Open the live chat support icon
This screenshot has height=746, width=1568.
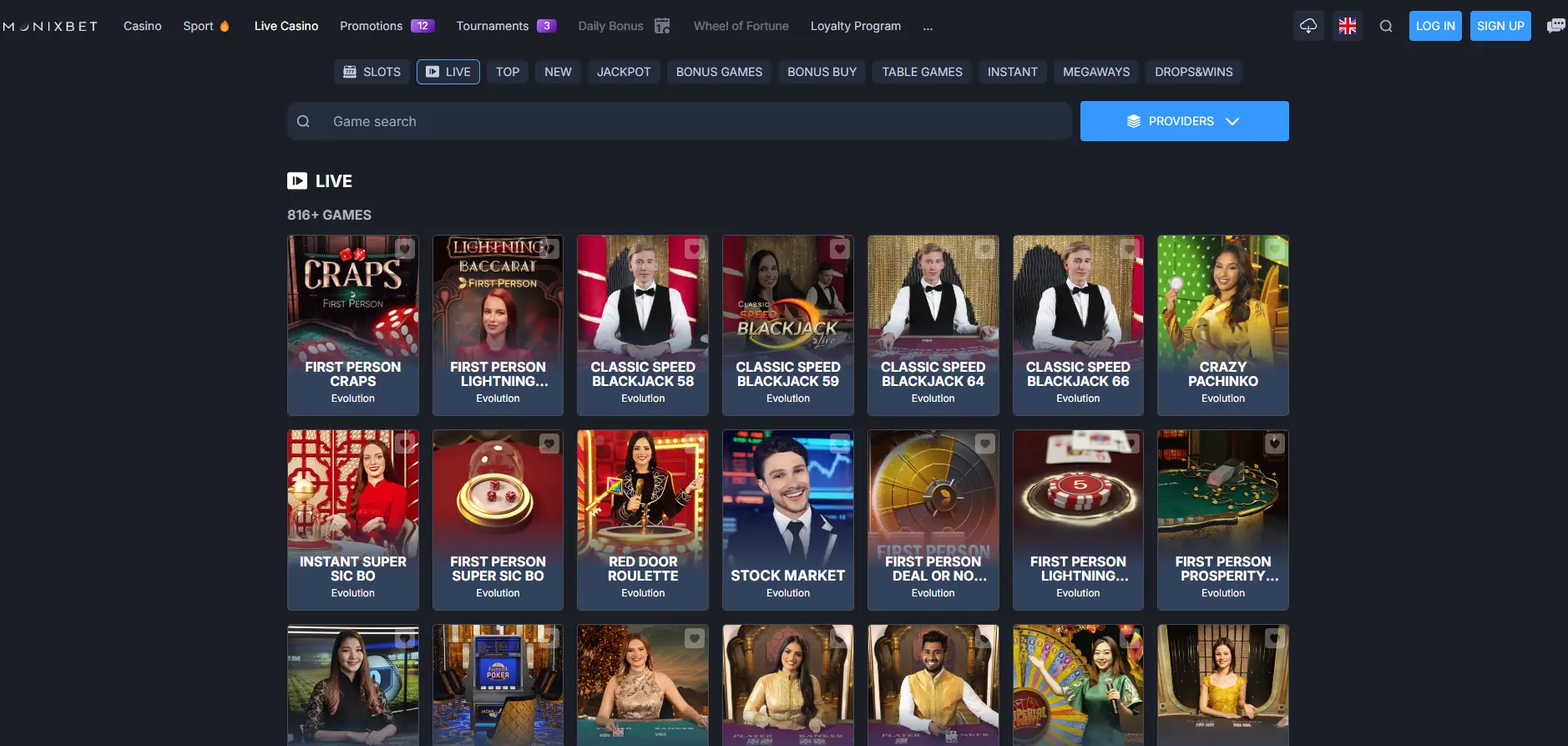click(1555, 26)
